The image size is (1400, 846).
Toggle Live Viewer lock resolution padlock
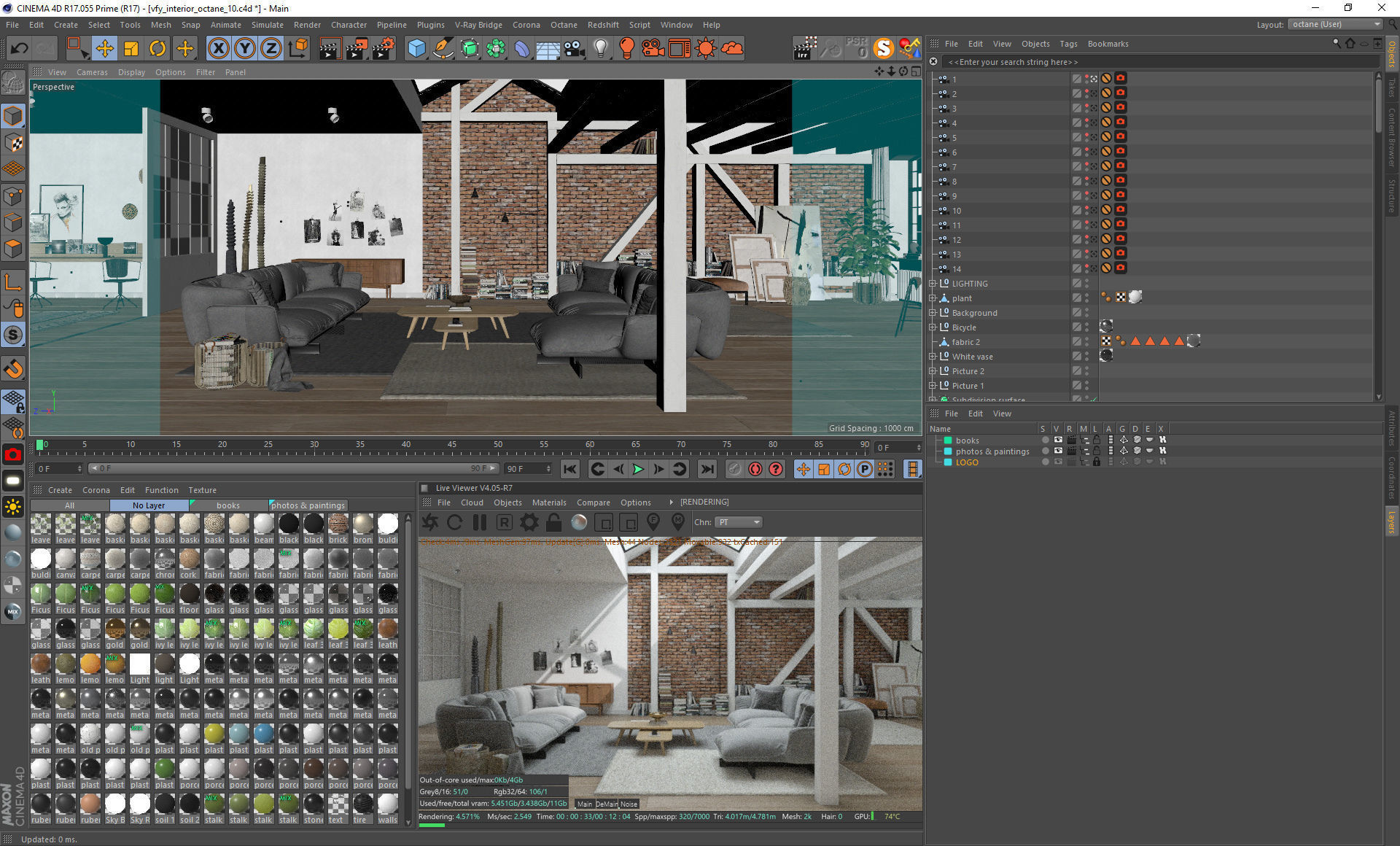point(553,522)
